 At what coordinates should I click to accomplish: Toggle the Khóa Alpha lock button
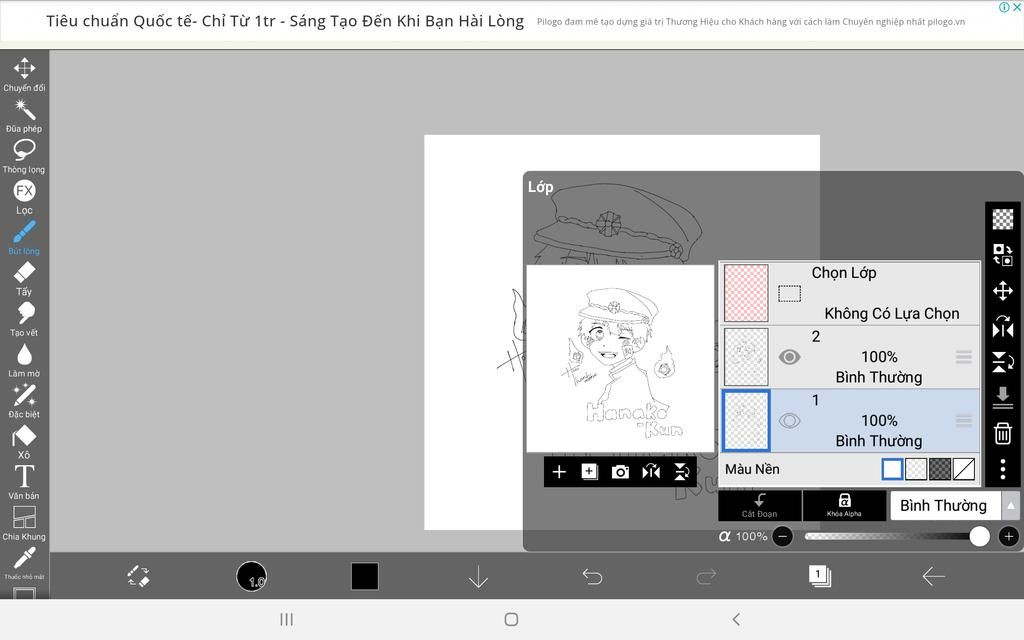844,505
